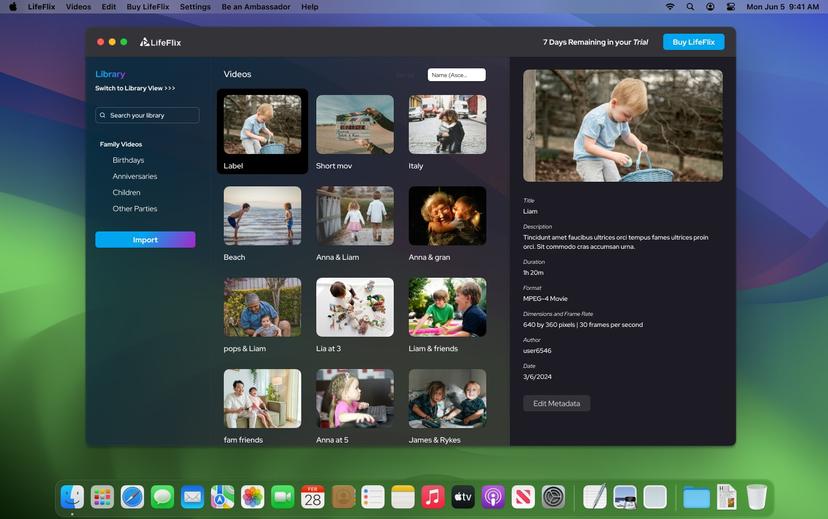Select the Anna & gran video thumbnail
This screenshot has width=828, height=519.
point(447,216)
